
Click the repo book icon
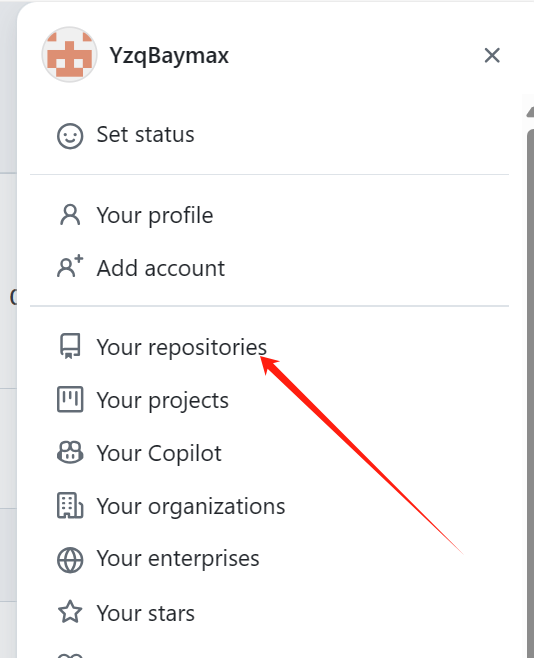[x=70, y=346]
